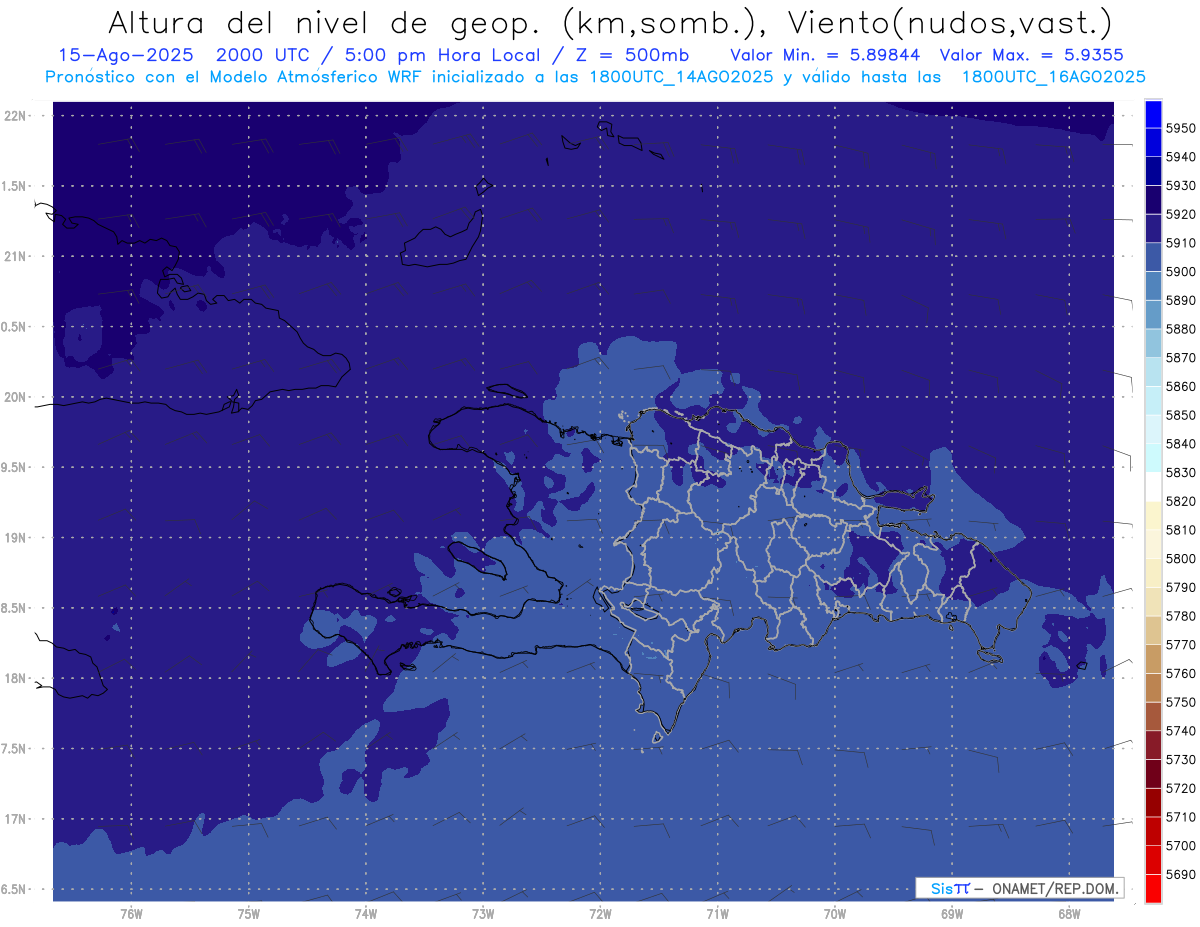Click the 'Sis' logo on the map
Image resolution: width=1200 pixels, height=927 pixels.
pos(943,888)
